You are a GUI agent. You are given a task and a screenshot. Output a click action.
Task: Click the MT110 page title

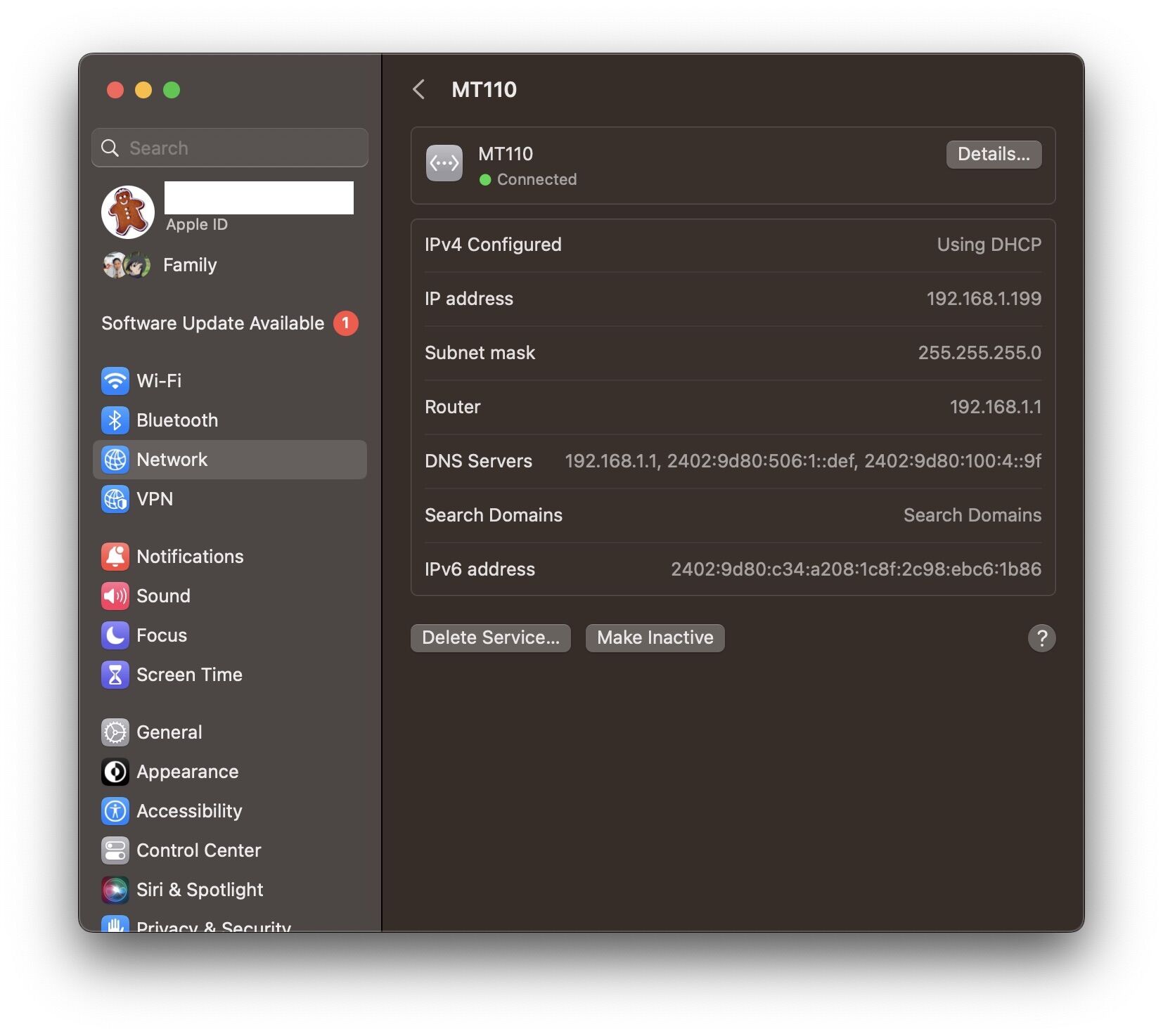[x=484, y=90]
